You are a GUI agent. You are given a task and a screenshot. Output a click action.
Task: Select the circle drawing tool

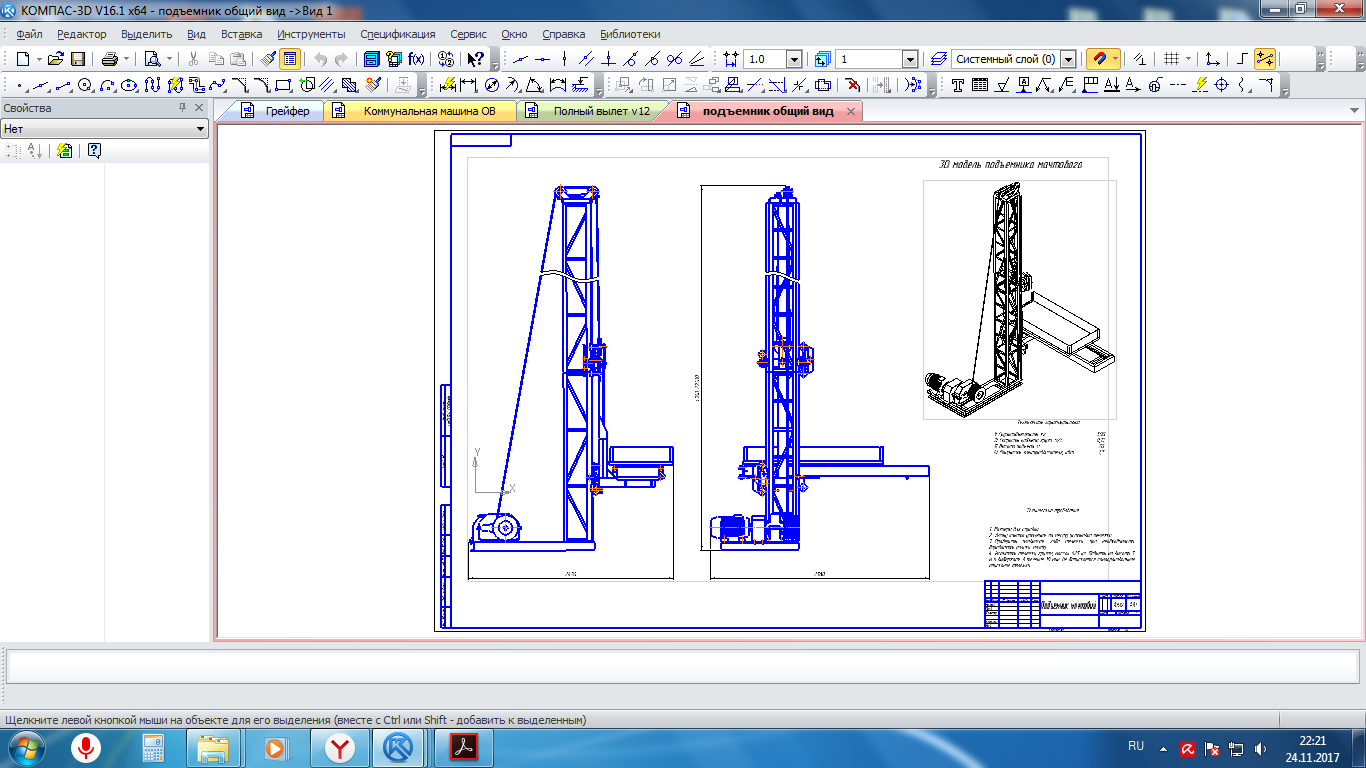click(85, 85)
